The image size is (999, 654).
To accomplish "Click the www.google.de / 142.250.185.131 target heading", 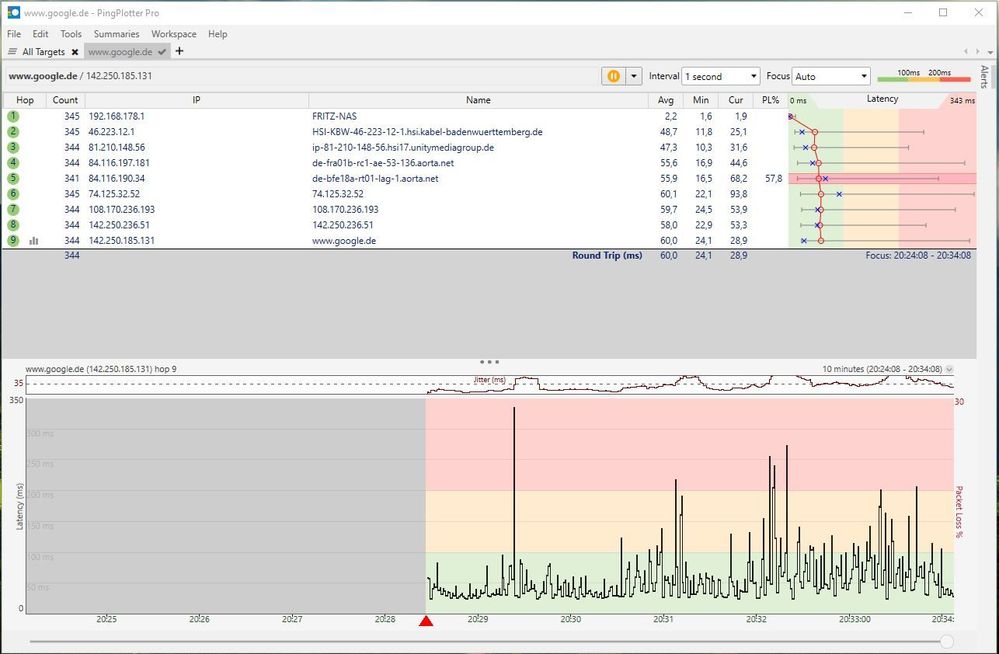I will coord(80,76).
